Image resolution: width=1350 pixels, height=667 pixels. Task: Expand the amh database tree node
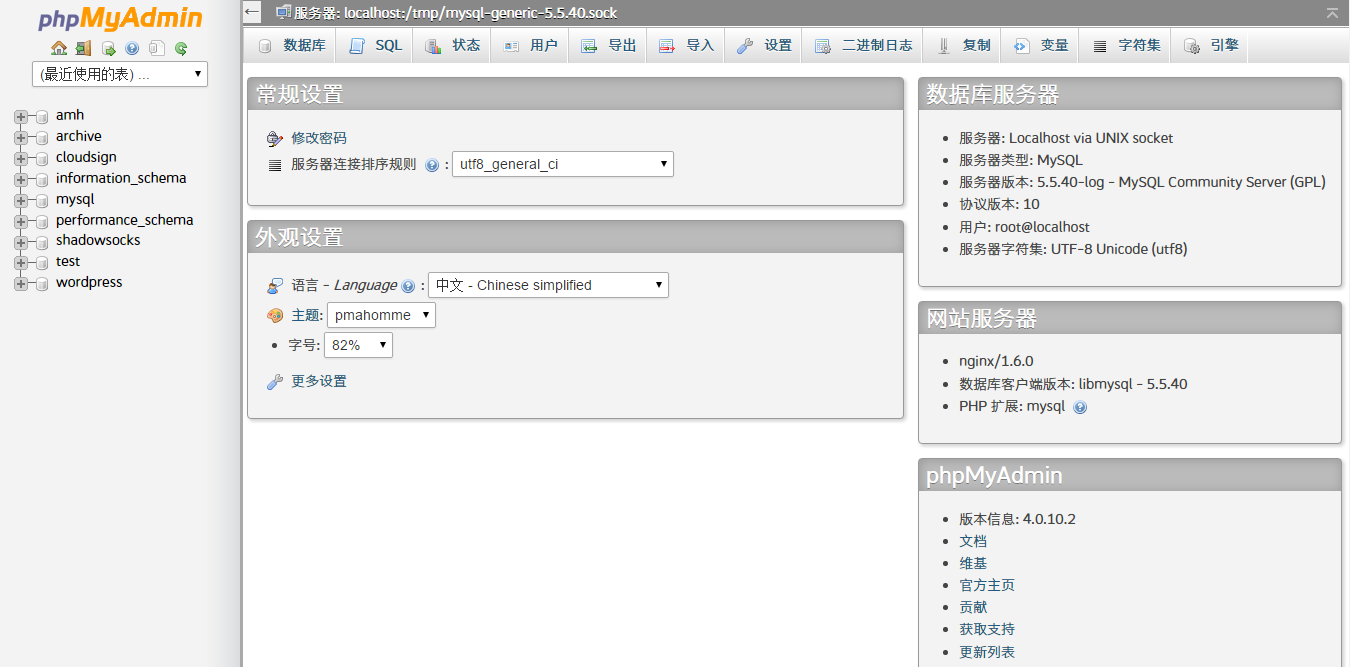(20, 116)
